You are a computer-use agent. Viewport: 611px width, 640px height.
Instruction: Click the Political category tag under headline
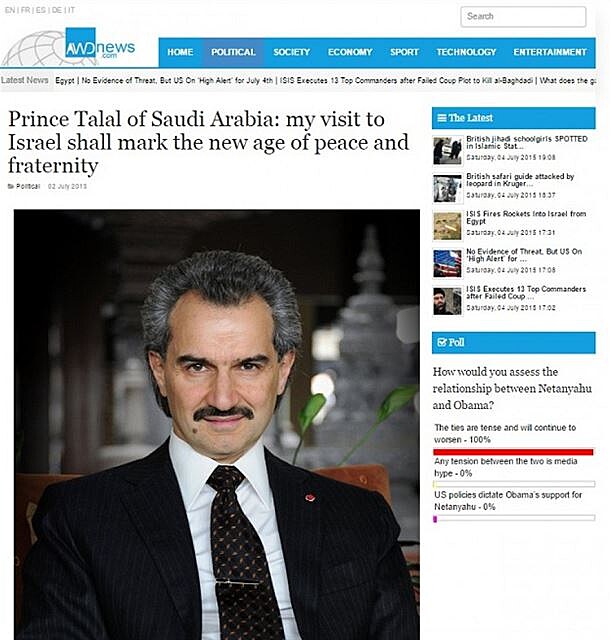pyautogui.click(x=28, y=186)
